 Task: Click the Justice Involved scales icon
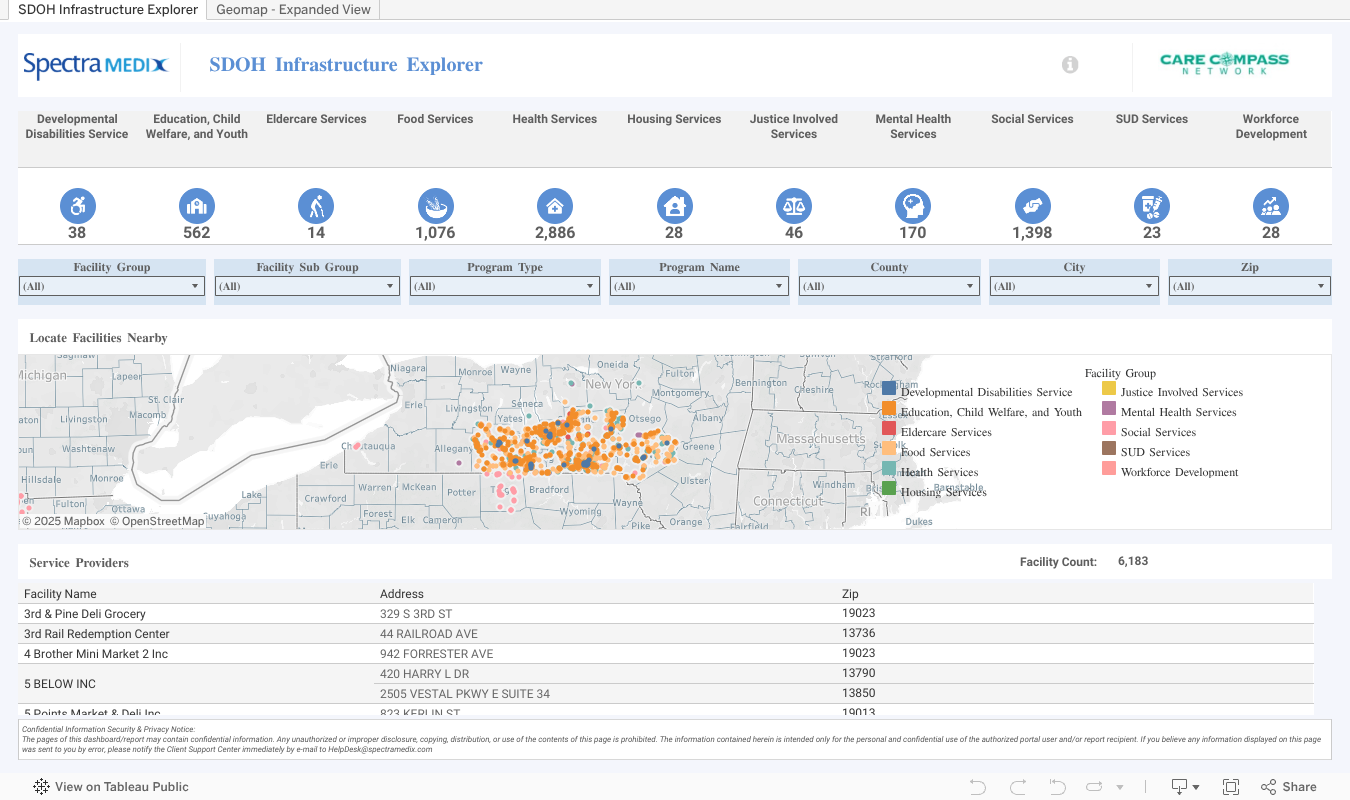pyautogui.click(x=794, y=207)
